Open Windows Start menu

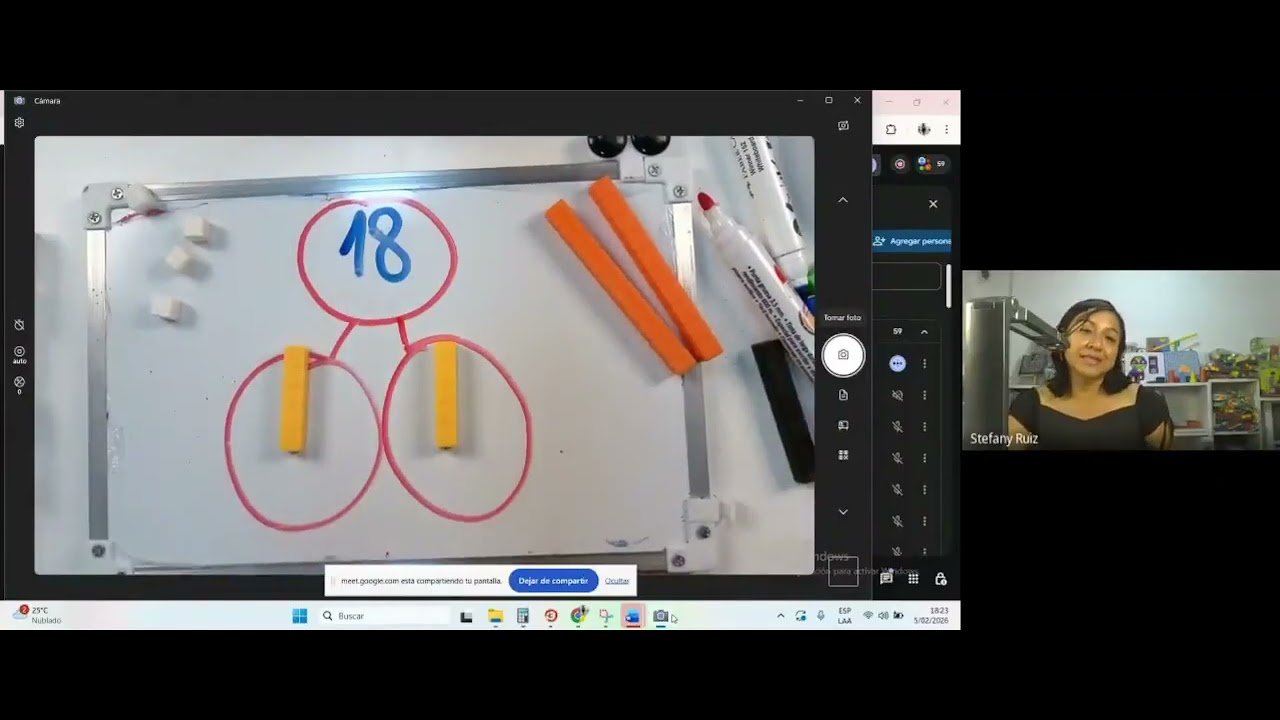coord(299,616)
